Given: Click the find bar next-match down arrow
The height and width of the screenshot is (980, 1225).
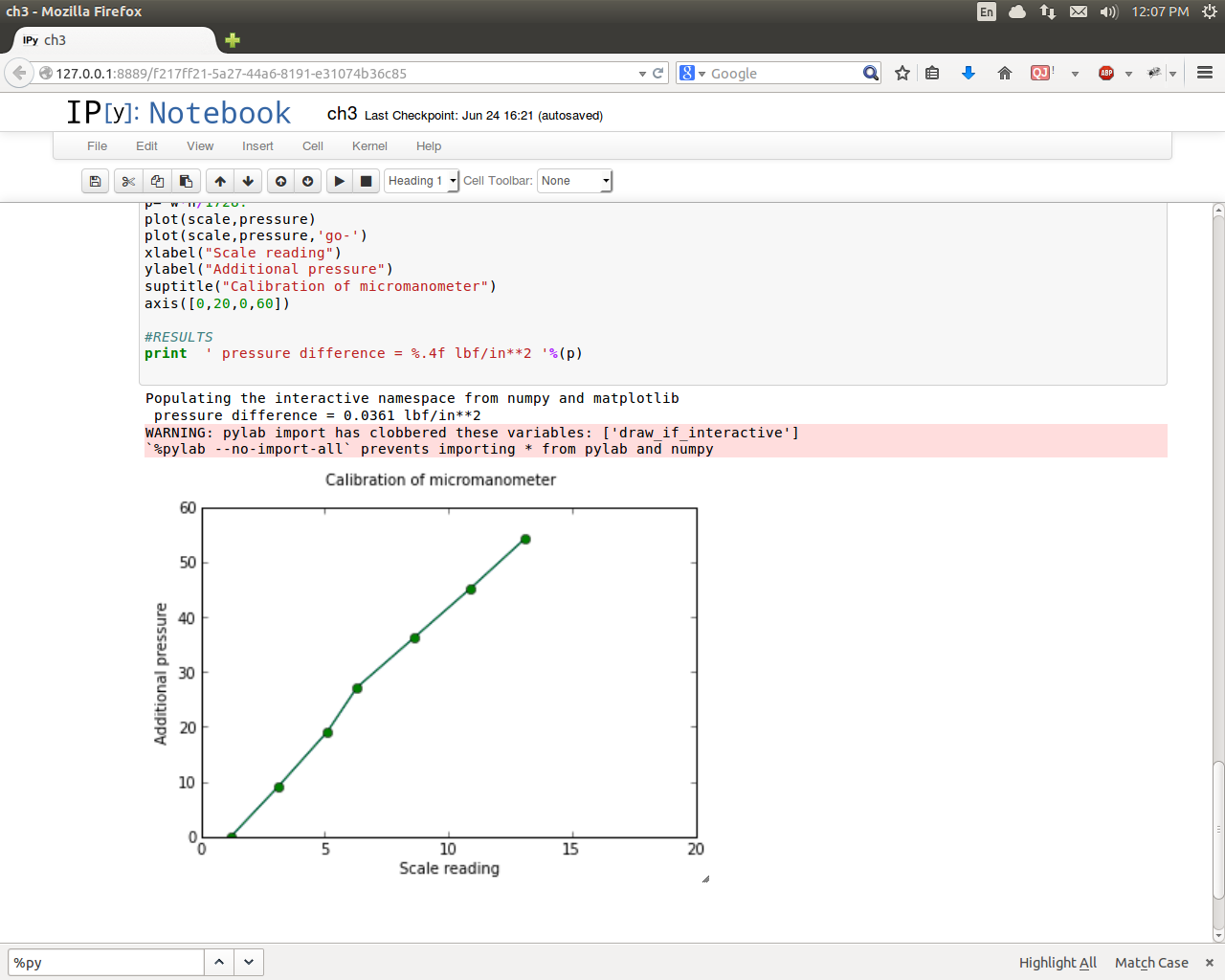Looking at the screenshot, I should [x=249, y=962].
